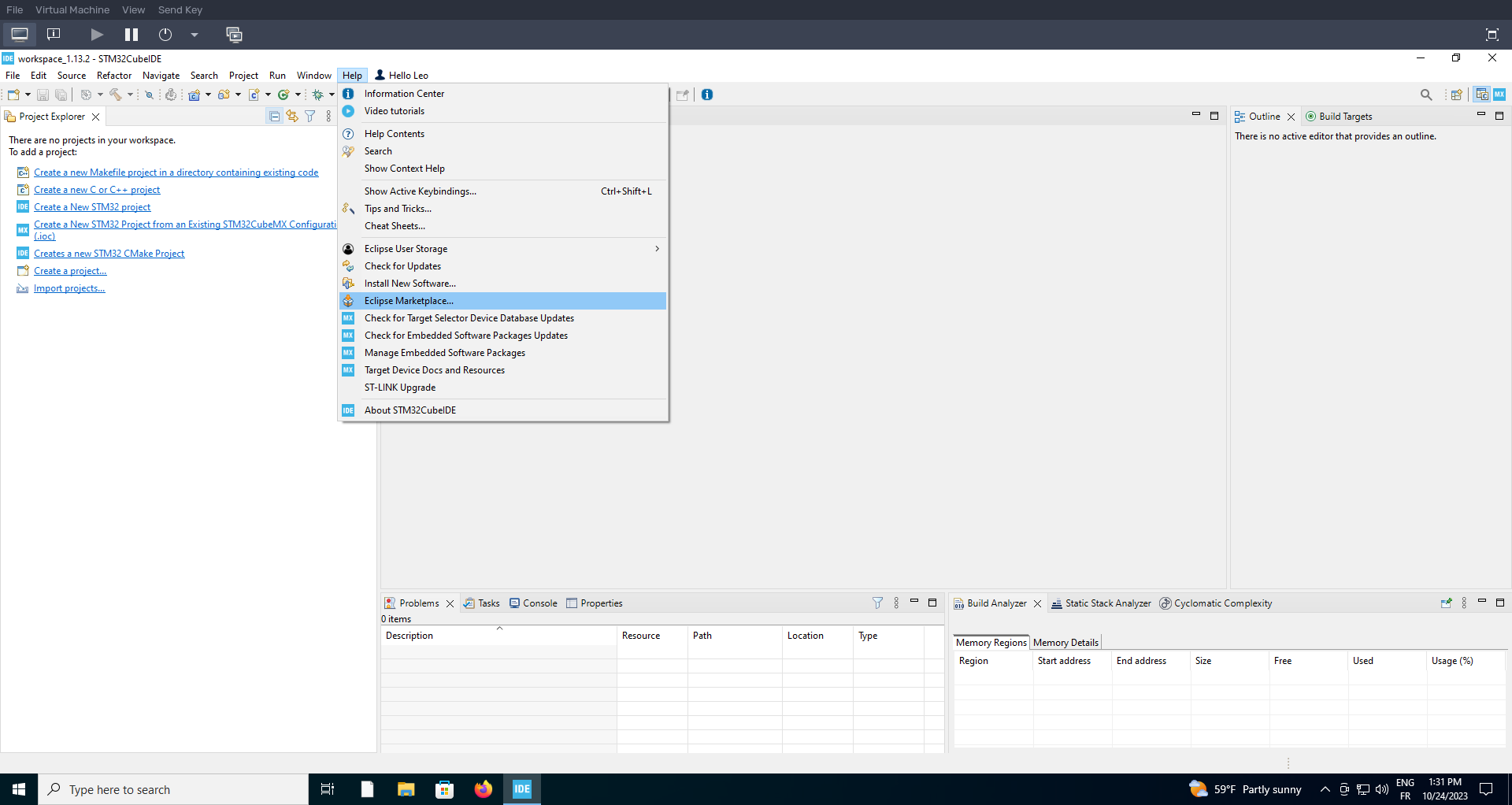Screen dimensions: 1512x805
Task: Expand Eclipse User Storage submenu
Action: [502, 249]
